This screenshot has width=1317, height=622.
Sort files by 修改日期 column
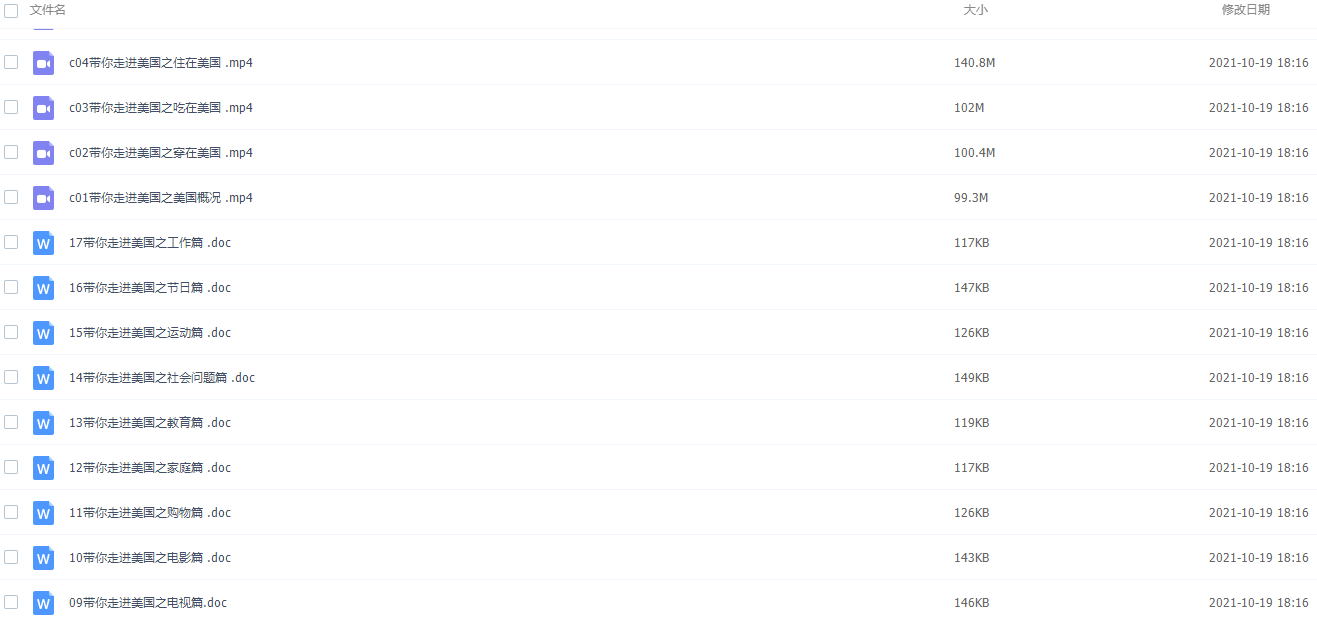1246,10
